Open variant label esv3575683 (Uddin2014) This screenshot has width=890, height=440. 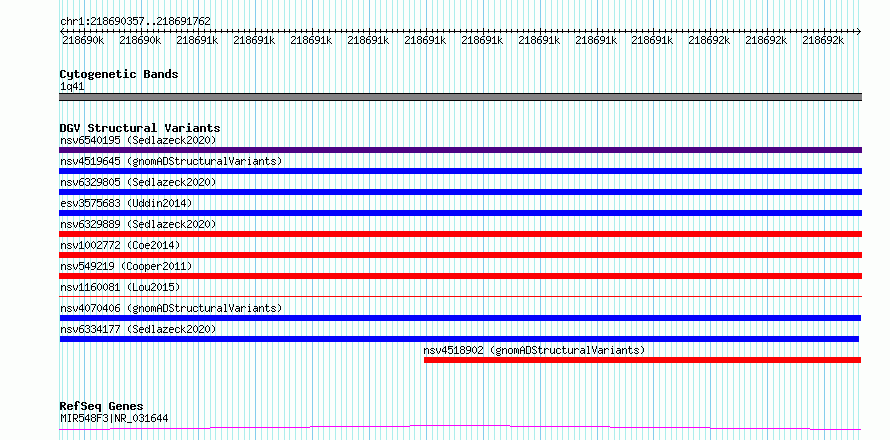pos(126,203)
